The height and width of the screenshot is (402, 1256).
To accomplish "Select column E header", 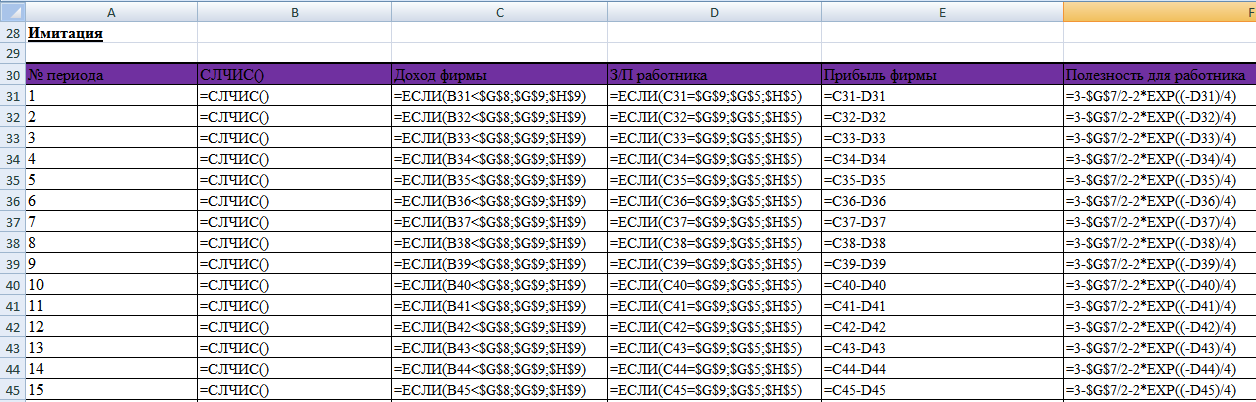I will click(942, 11).
